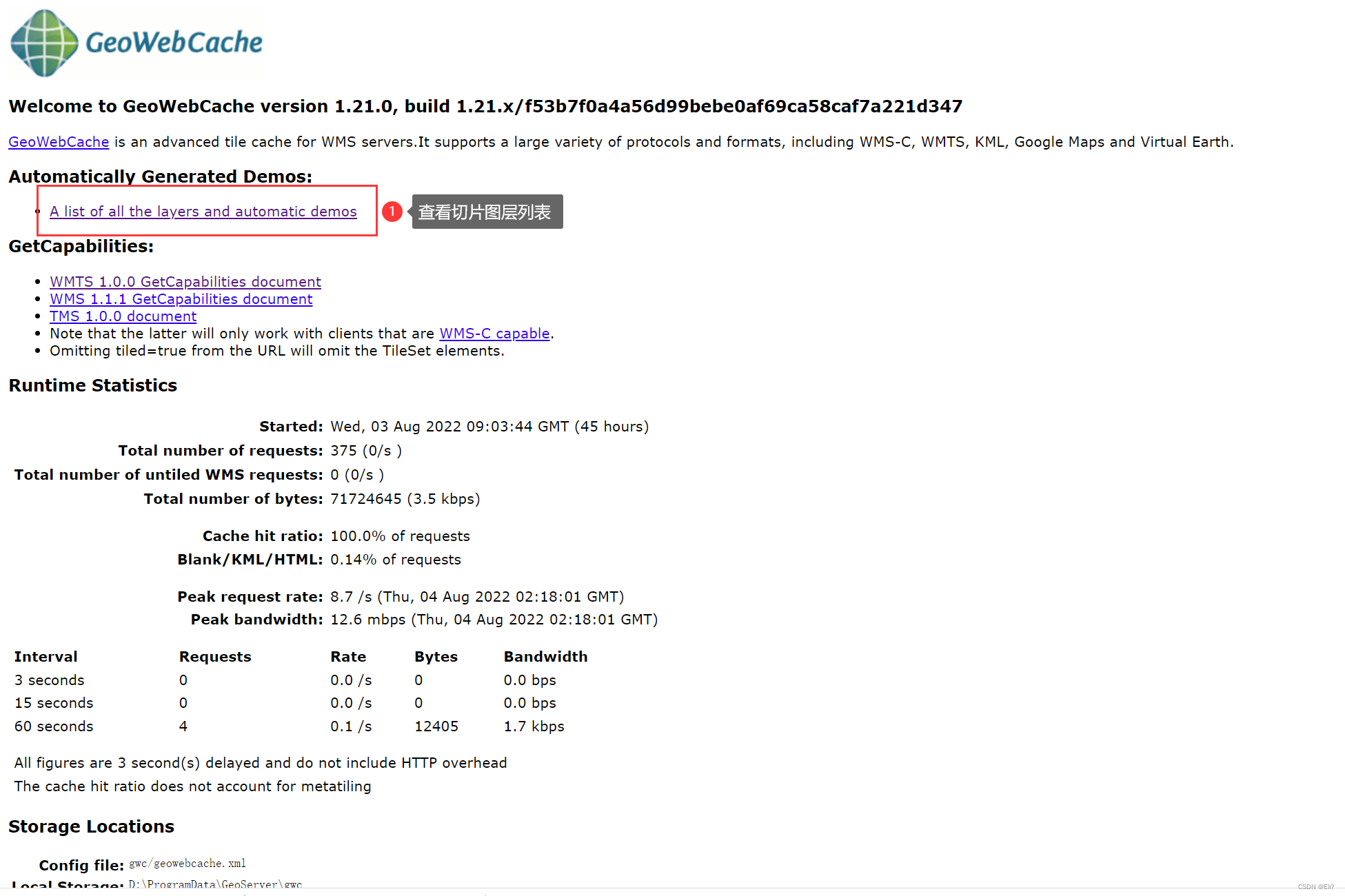The width and height of the screenshot is (1345, 896).
Task: Click the Runtime Statistics heading
Action: click(x=93, y=385)
